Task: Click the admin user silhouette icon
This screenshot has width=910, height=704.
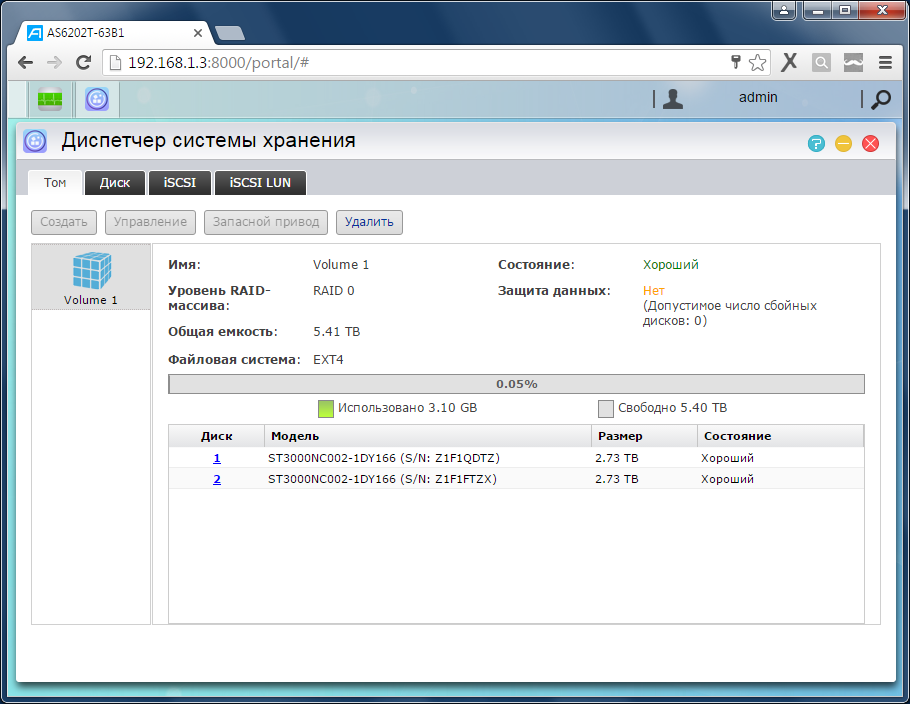Action: click(x=673, y=98)
